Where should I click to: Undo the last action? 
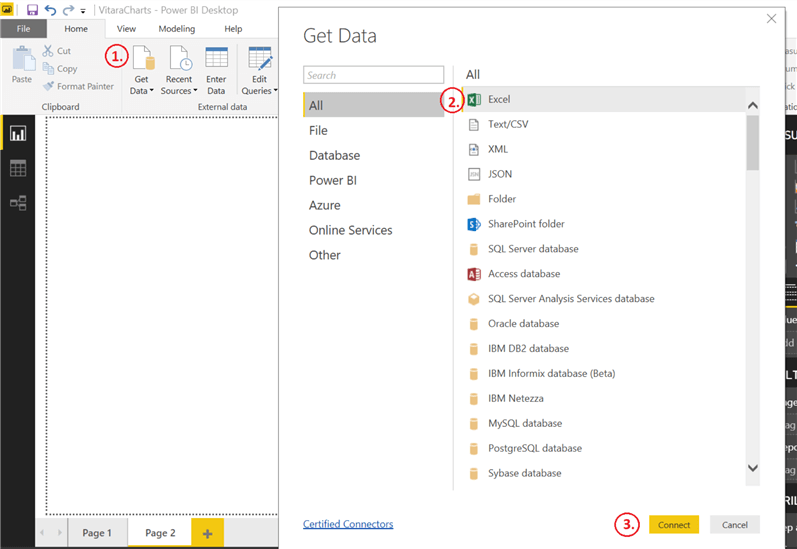50,10
